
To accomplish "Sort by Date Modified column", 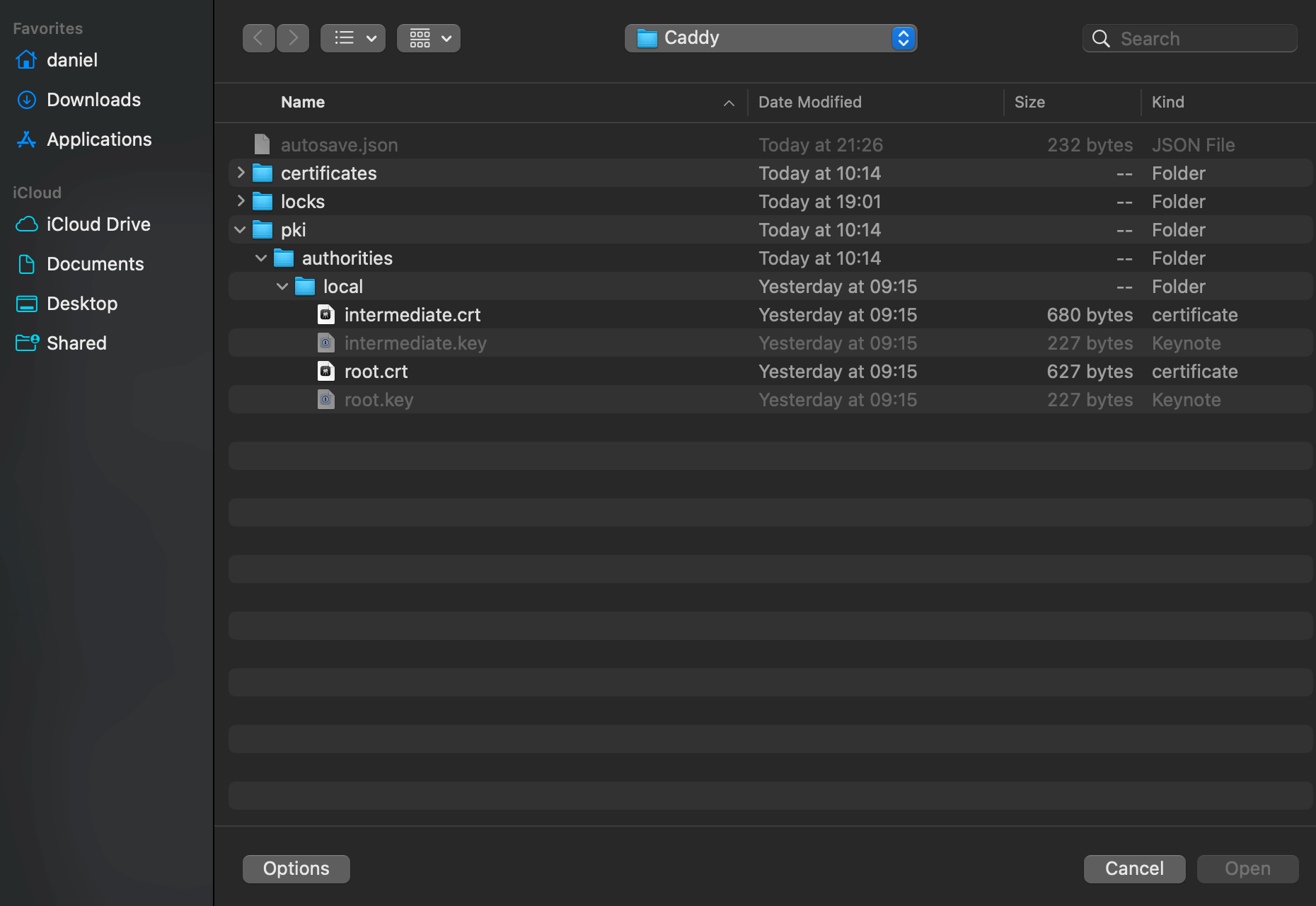I will [x=810, y=102].
